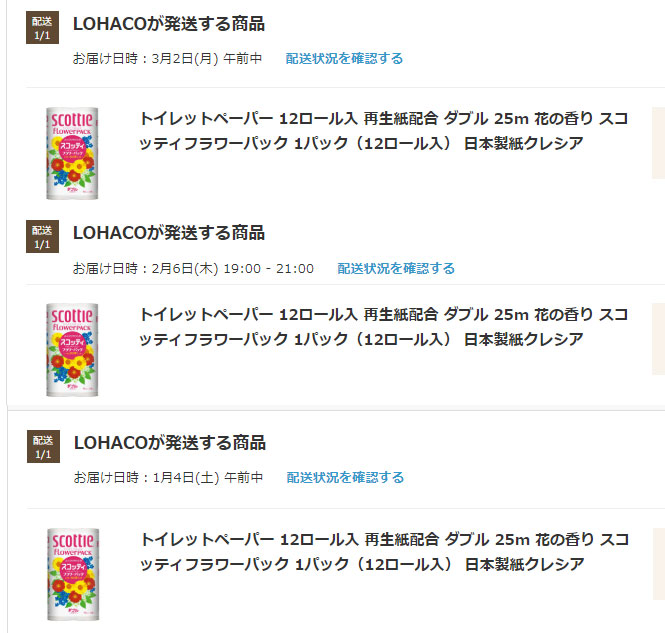Viewport: 665px width, 633px height.
Task: Open the Scottie thumbnail in the 1月4日 order
Action: [x=73, y=574]
